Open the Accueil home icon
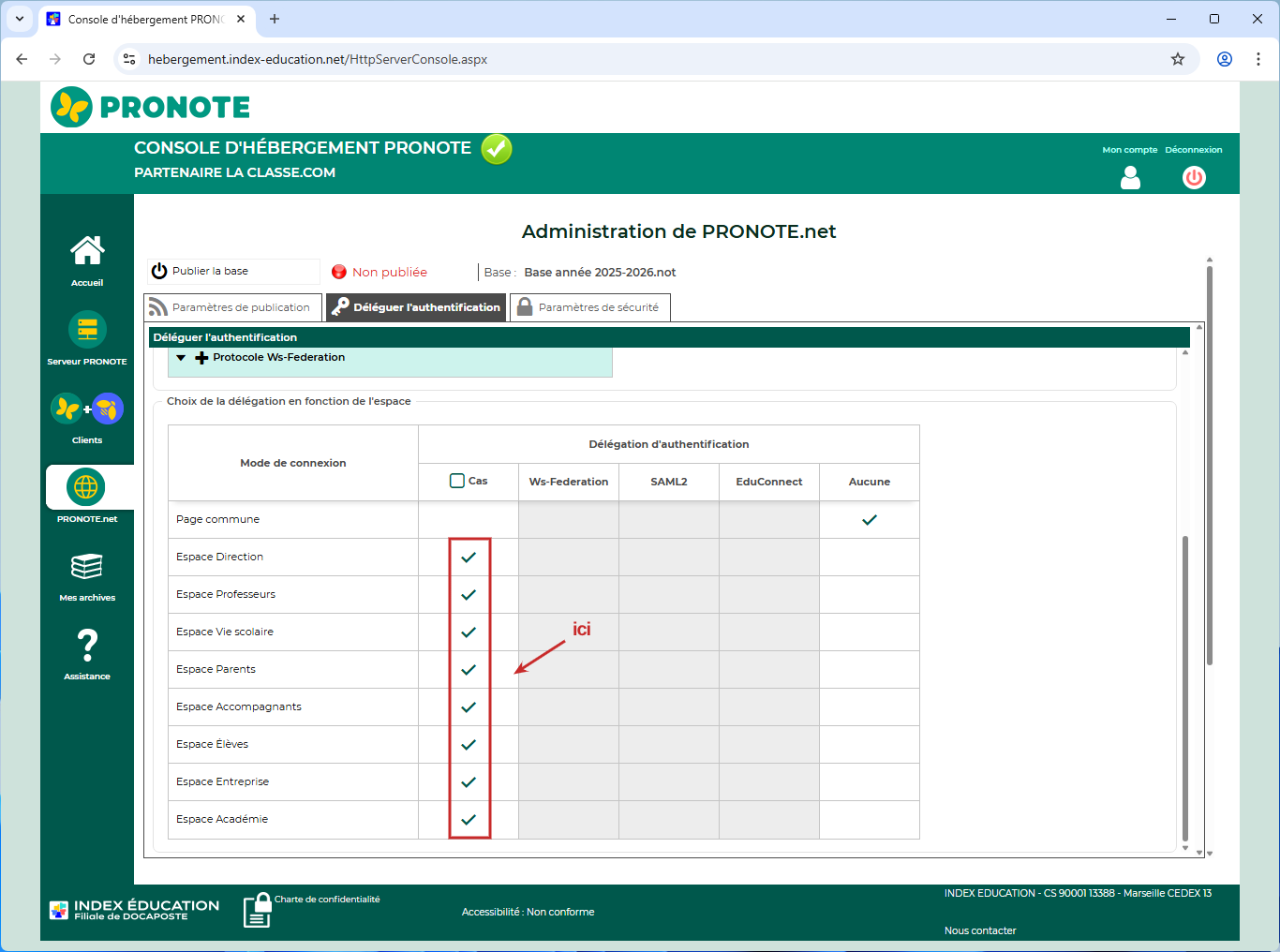 [x=87, y=250]
